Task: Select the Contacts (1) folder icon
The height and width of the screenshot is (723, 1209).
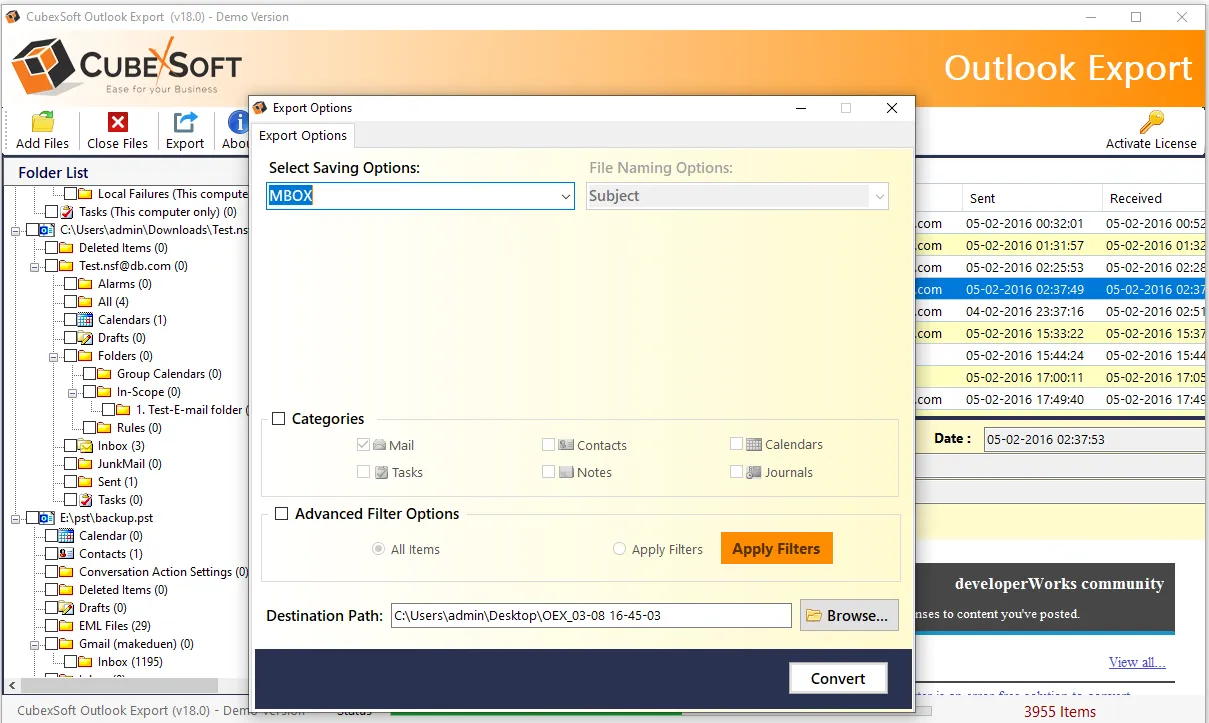Action: point(66,554)
